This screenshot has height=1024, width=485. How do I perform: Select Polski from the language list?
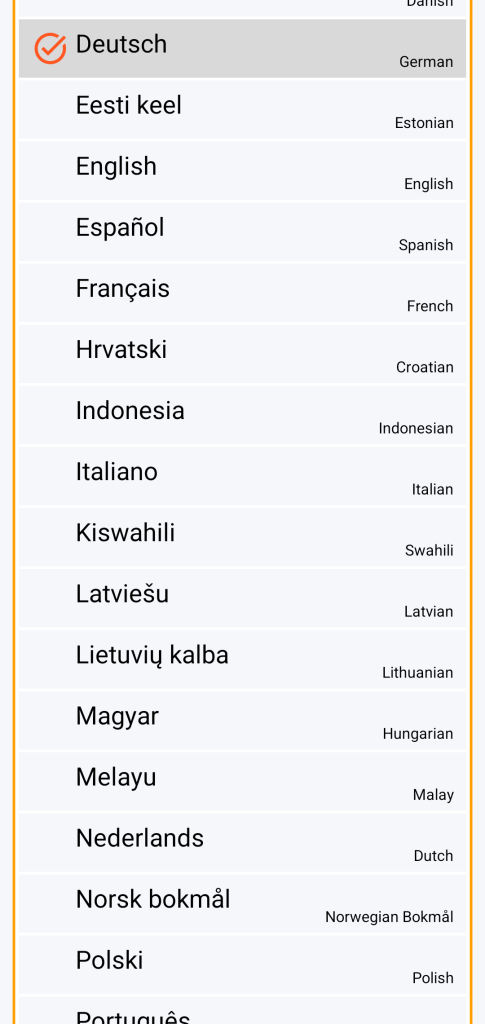click(242, 964)
